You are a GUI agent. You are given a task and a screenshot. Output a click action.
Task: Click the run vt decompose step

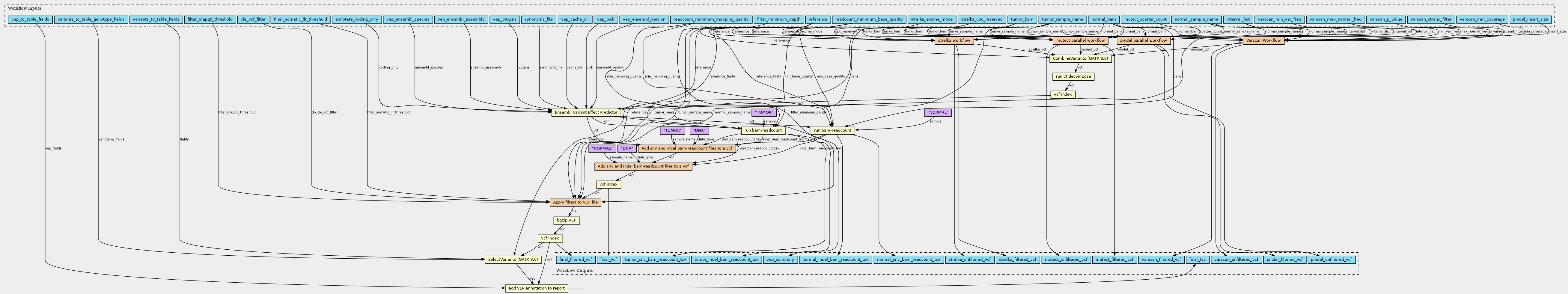pos(1073,77)
